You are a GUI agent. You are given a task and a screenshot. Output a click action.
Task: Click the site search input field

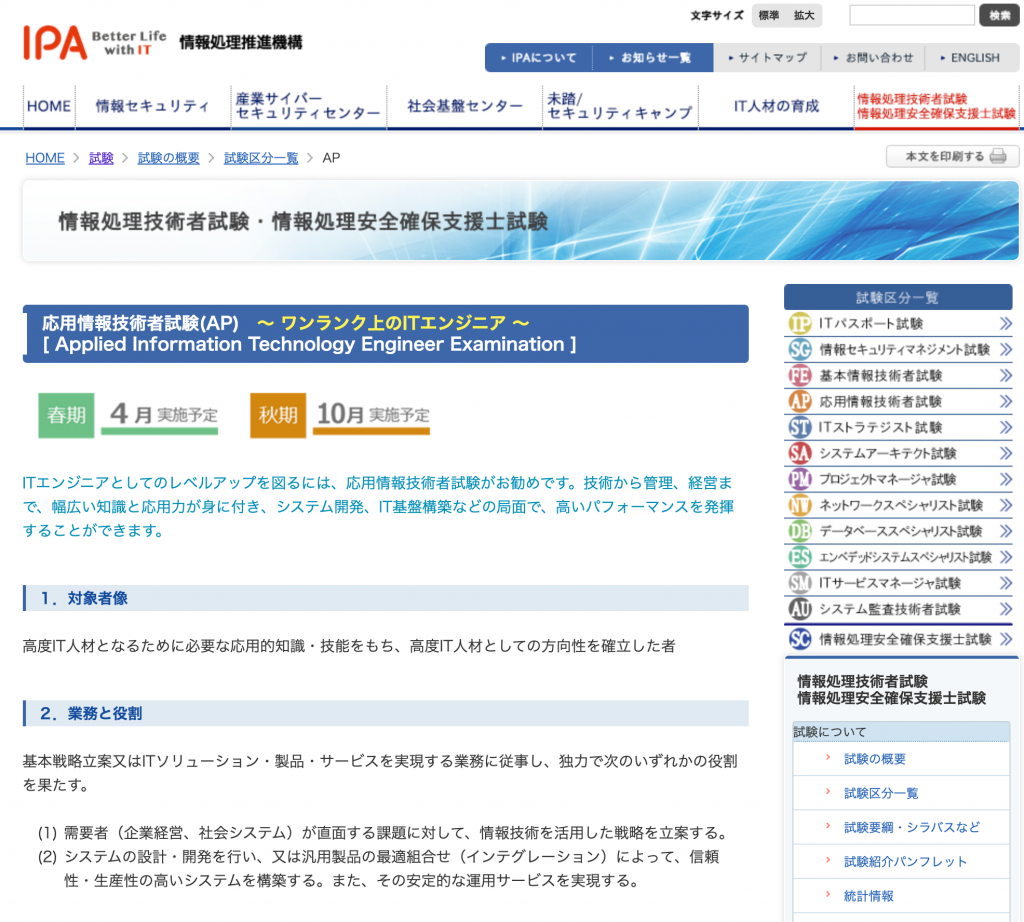912,15
